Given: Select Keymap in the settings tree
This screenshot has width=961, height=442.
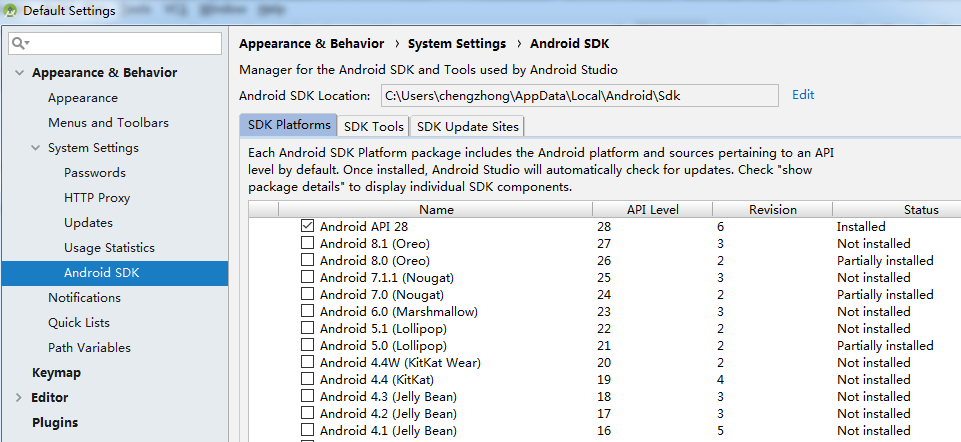Looking at the screenshot, I should click(56, 373).
